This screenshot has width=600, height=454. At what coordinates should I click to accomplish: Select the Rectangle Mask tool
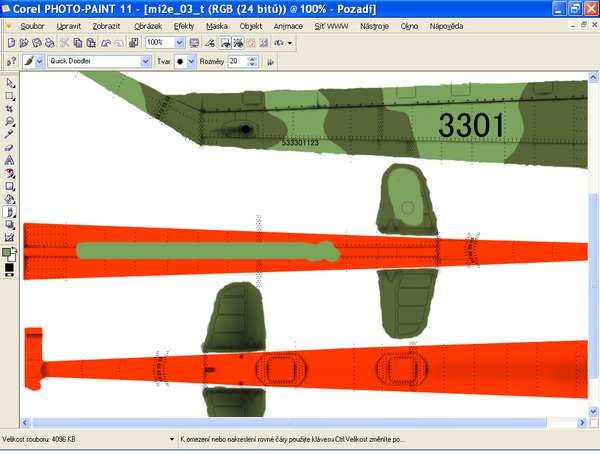point(10,96)
